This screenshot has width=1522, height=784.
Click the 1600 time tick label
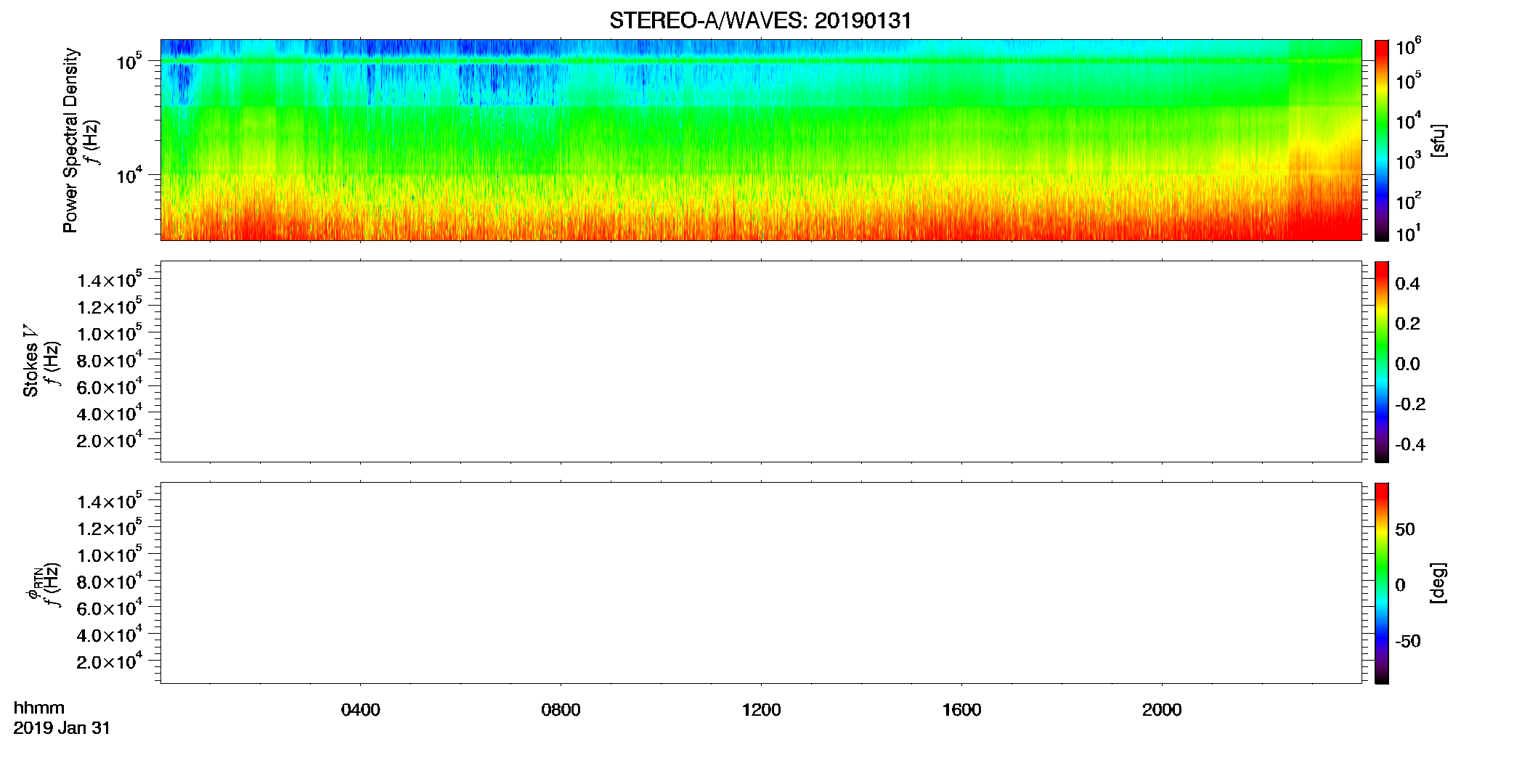pos(961,710)
